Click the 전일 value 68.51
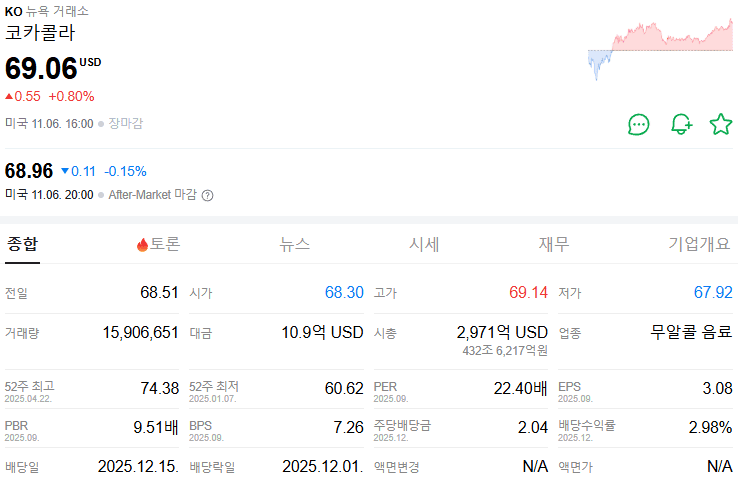Screen dimensions: 738x485 pyautogui.click(x=160, y=292)
